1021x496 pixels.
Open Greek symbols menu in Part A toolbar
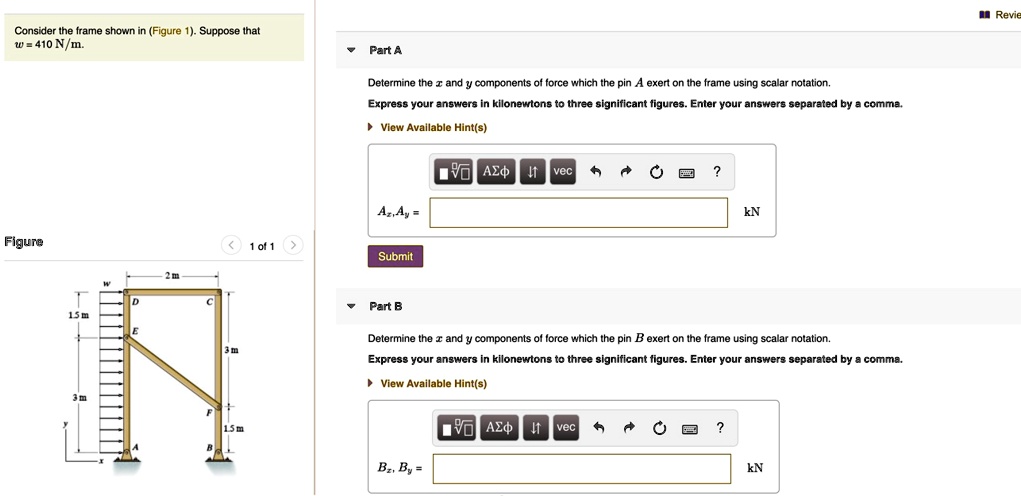497,172
